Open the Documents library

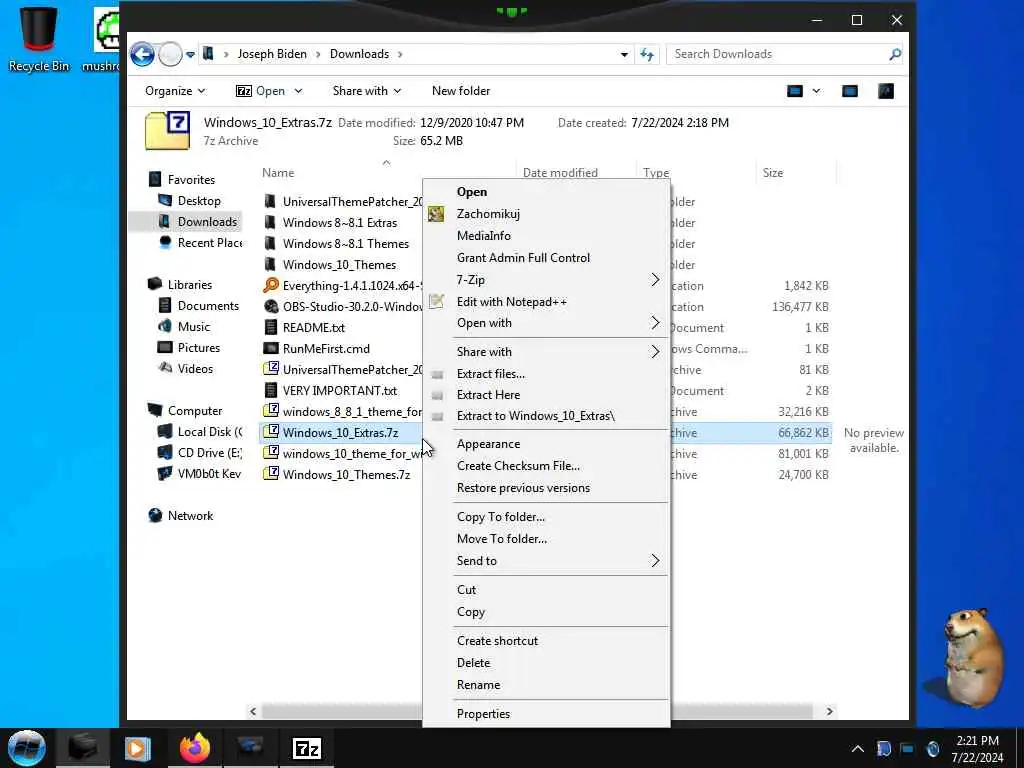click(x=199, y=306)
